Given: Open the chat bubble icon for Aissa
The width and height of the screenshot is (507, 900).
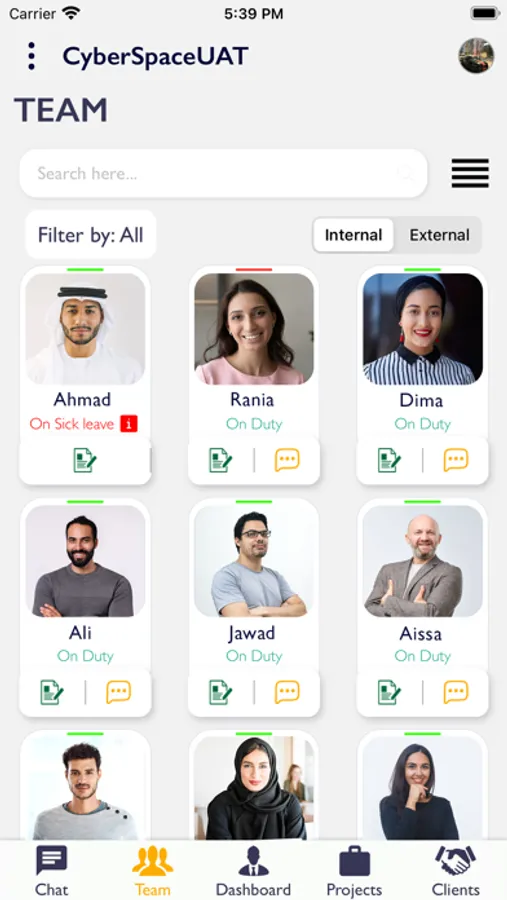Looking at the screenshot, I should coord(456,692).
